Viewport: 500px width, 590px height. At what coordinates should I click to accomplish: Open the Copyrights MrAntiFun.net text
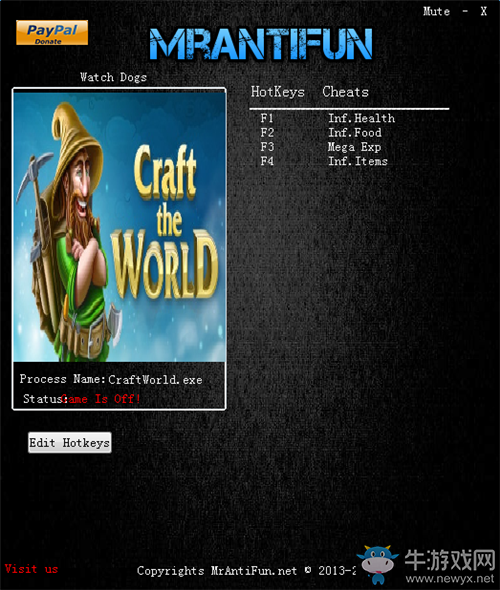click(x=217, y=571)
